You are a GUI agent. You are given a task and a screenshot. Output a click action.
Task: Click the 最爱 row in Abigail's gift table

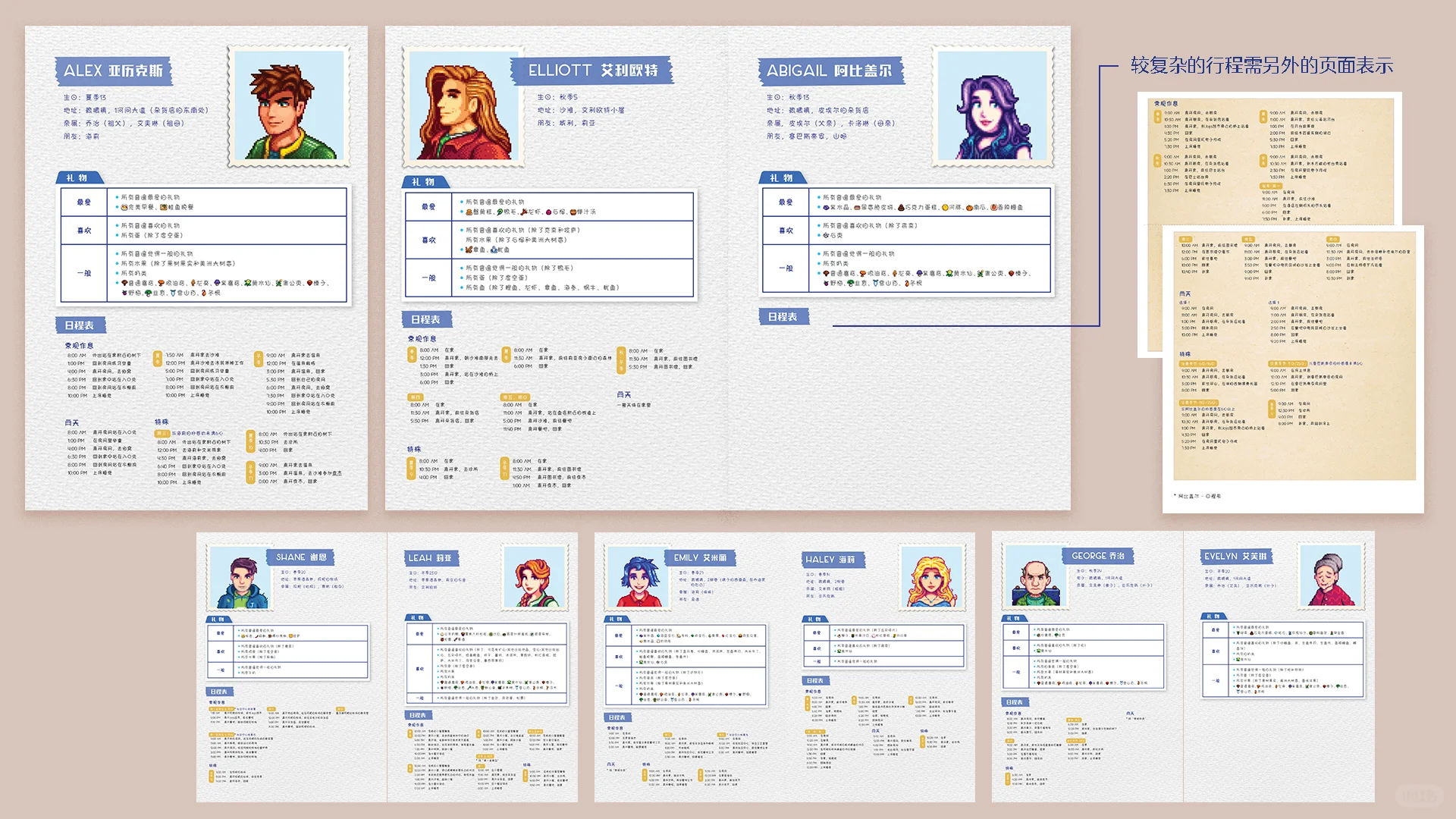(906, 202)
